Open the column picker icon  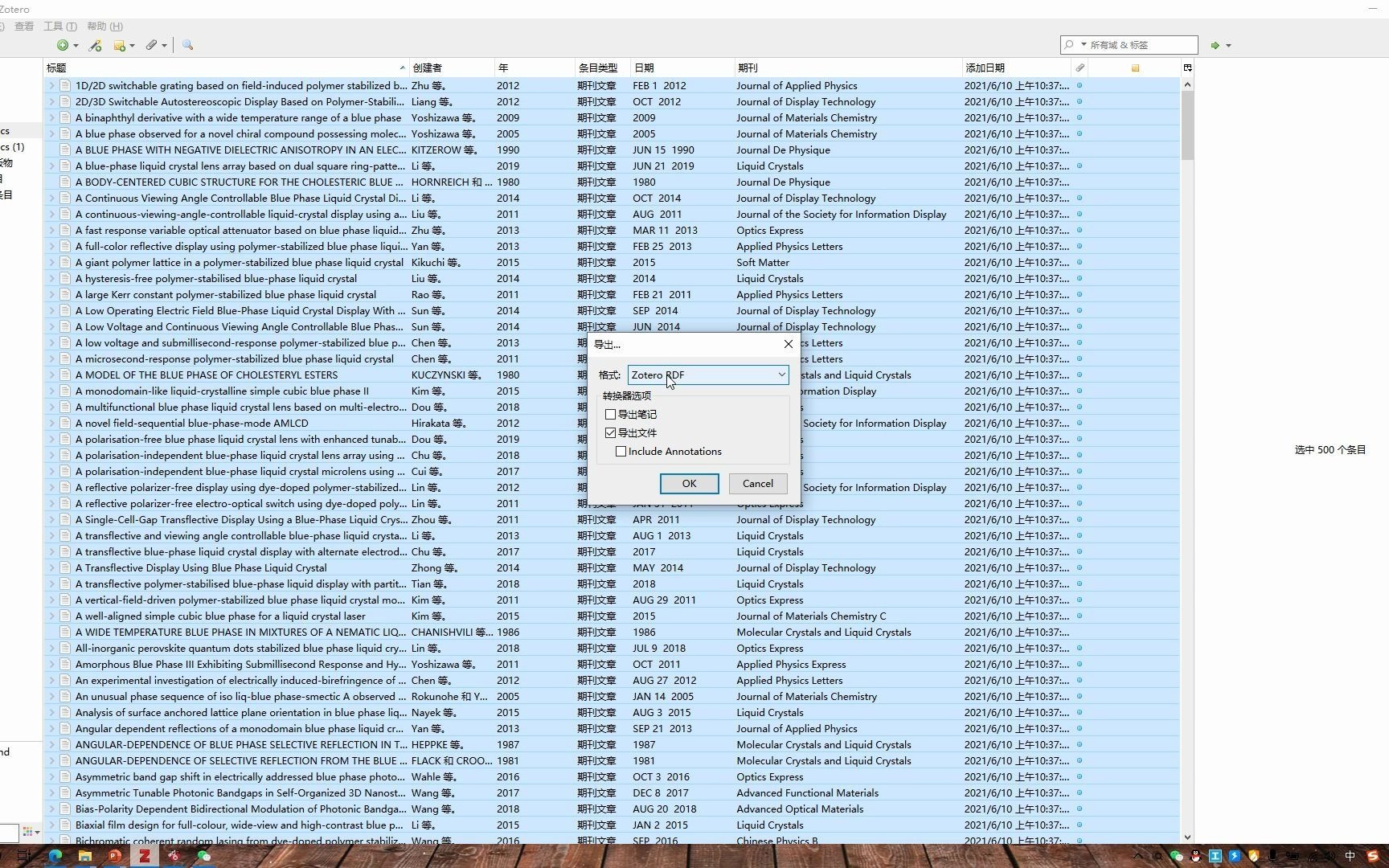pyautogui.click(x=1187, y=68)
